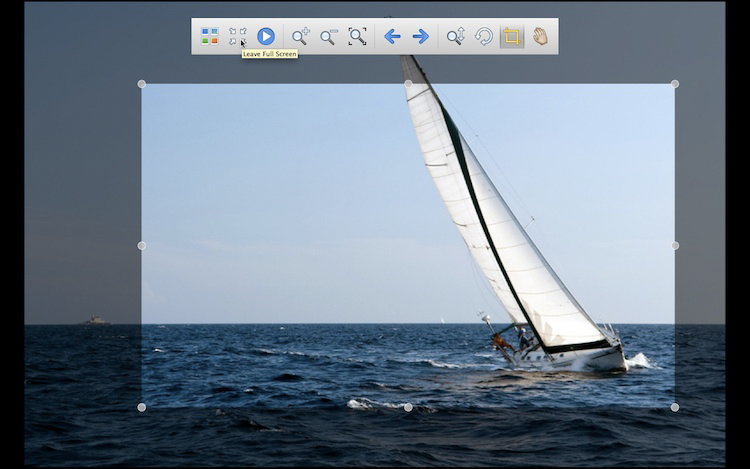The width and height of the screenshot is (750, 469).
Task: Click the right-middle crop selection handle
Action: point(675,245)
